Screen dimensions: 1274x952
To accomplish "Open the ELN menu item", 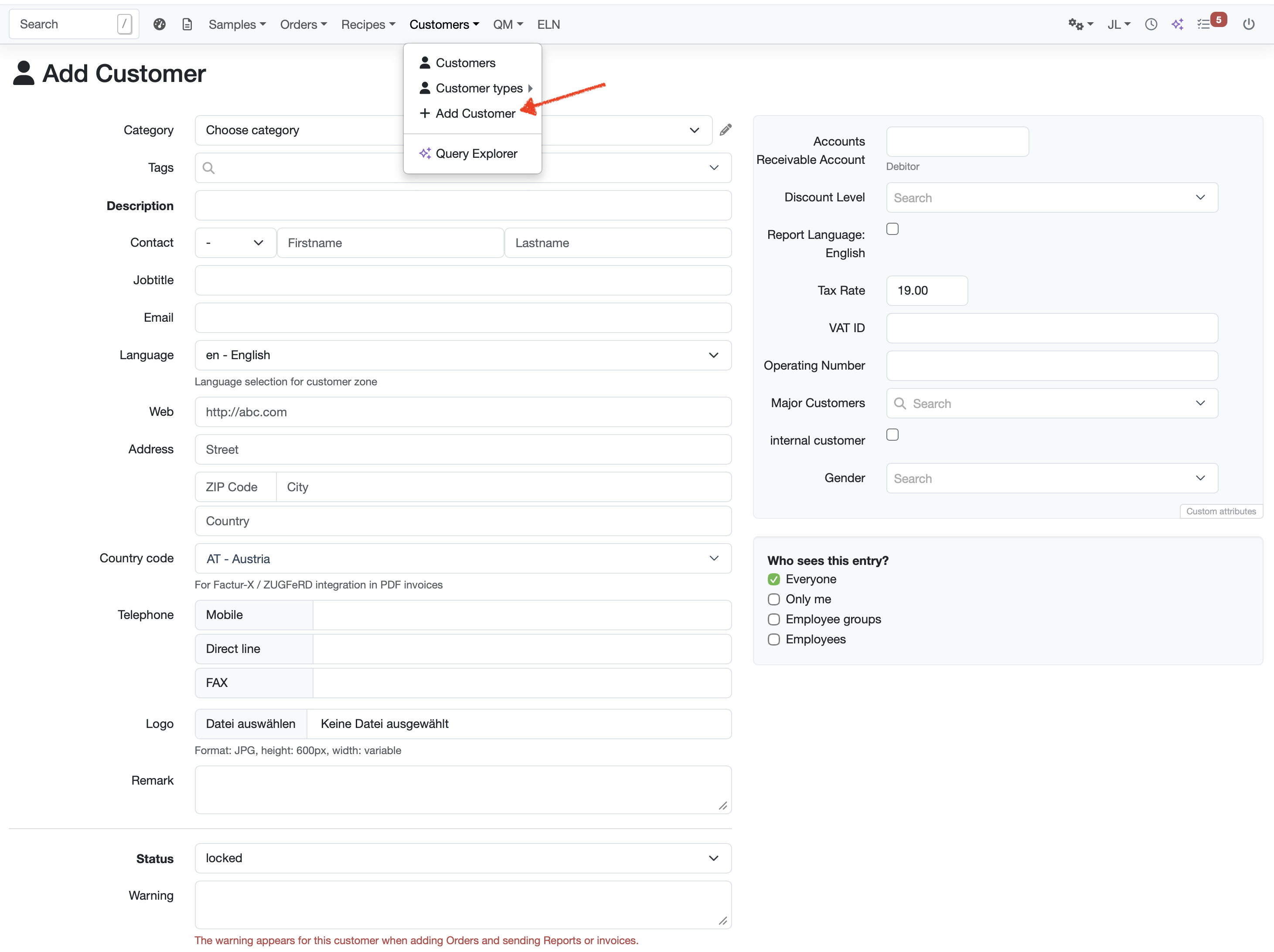I will [548, 24].
